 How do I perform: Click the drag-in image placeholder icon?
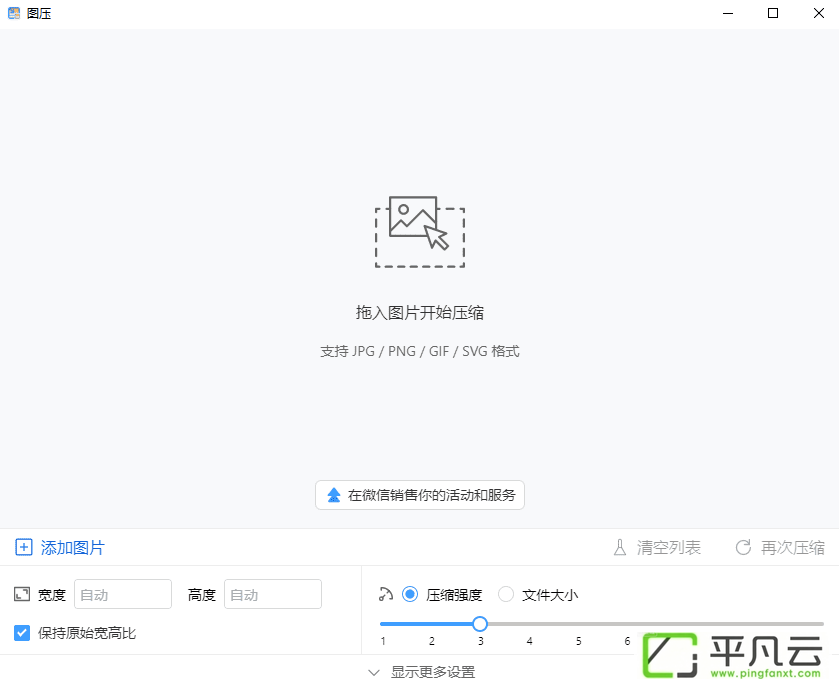(420, 232)
